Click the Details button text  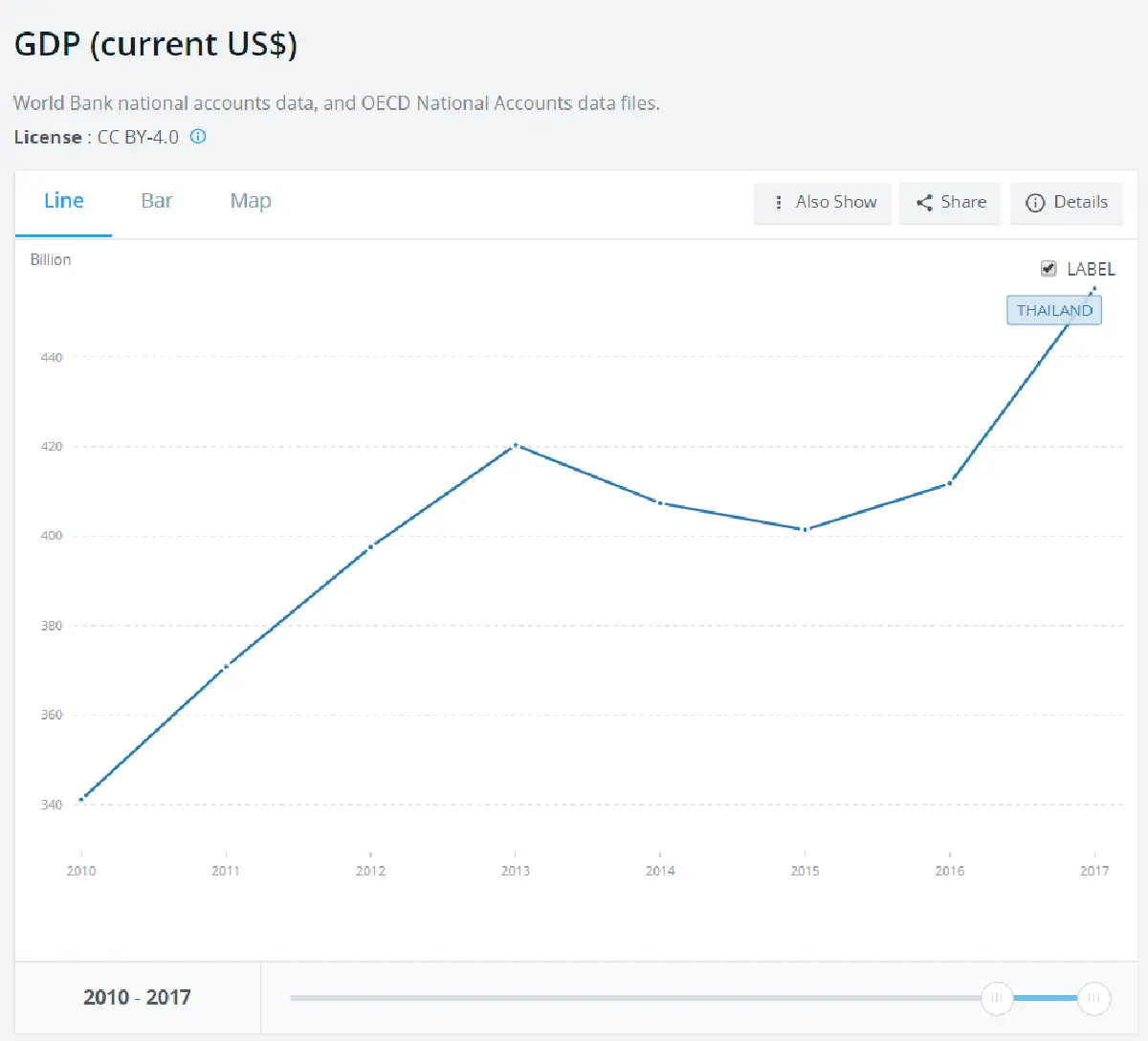pos(1080,202)
